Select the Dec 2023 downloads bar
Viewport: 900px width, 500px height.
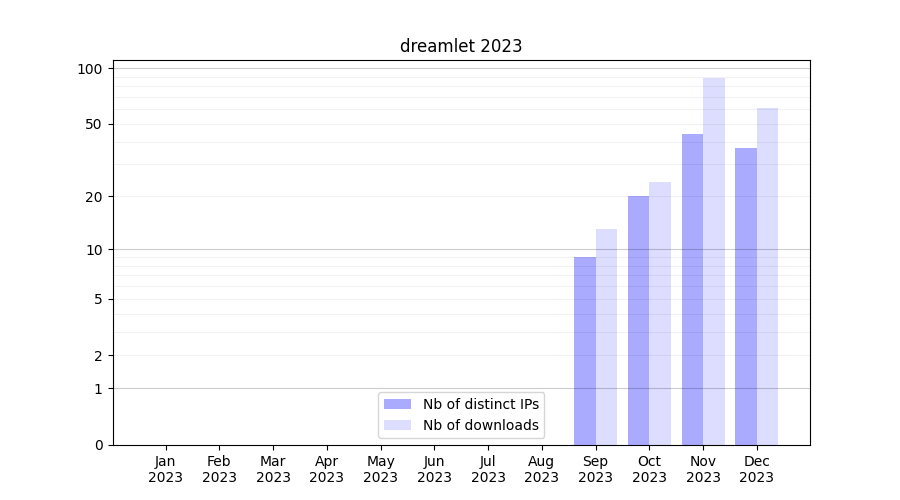(x=767, y=276)
